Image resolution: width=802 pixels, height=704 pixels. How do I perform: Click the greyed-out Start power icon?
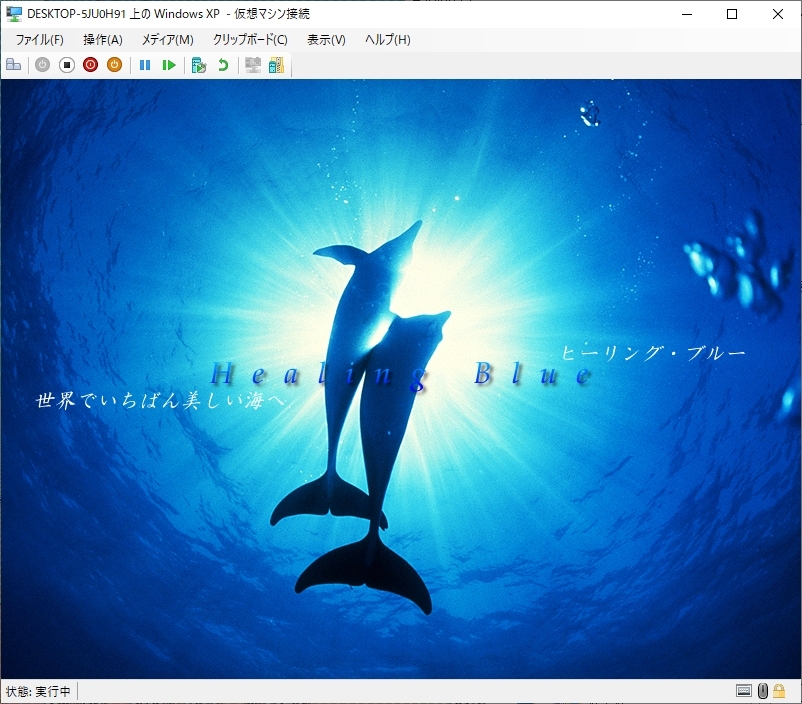point(42,65)
